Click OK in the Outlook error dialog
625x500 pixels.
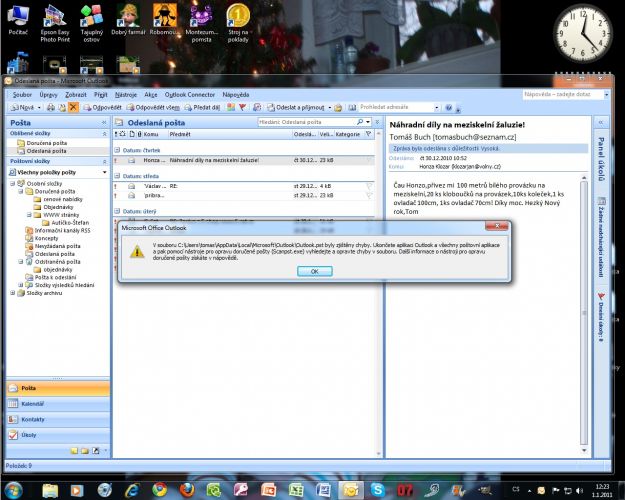(x=314, y=271)
